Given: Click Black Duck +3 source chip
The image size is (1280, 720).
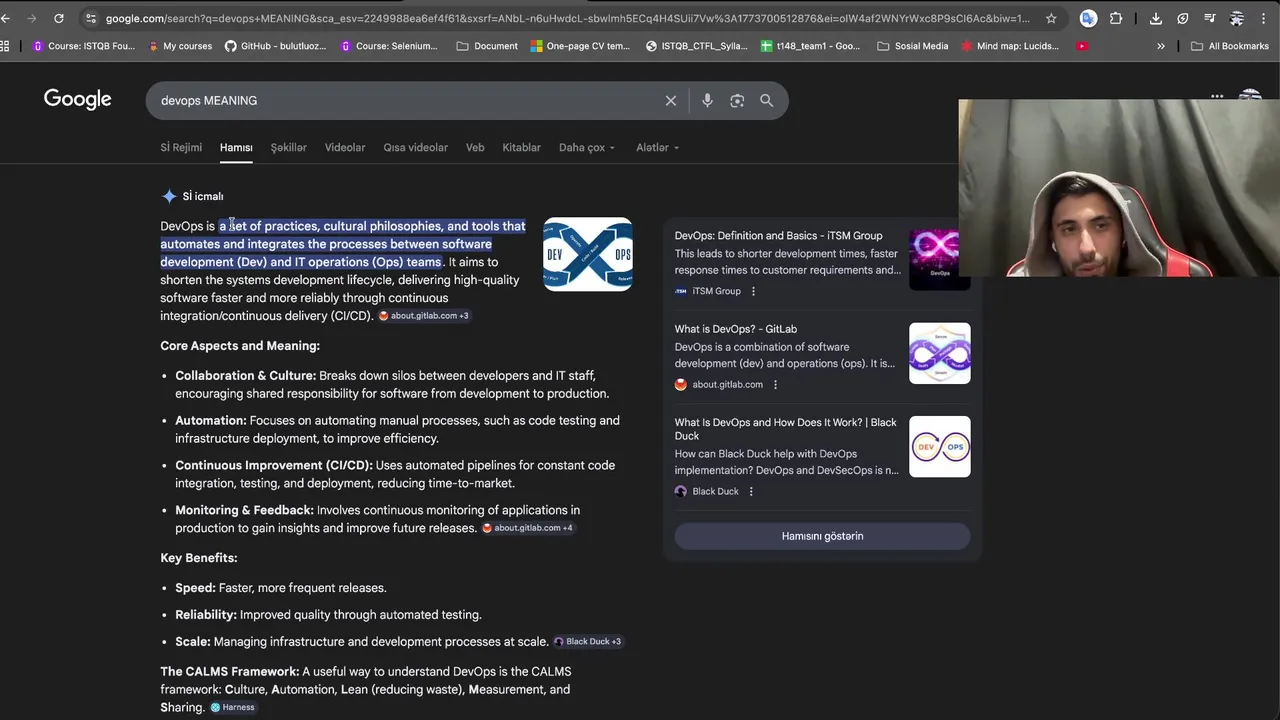Looking at the screenshot, I should 588,642.
